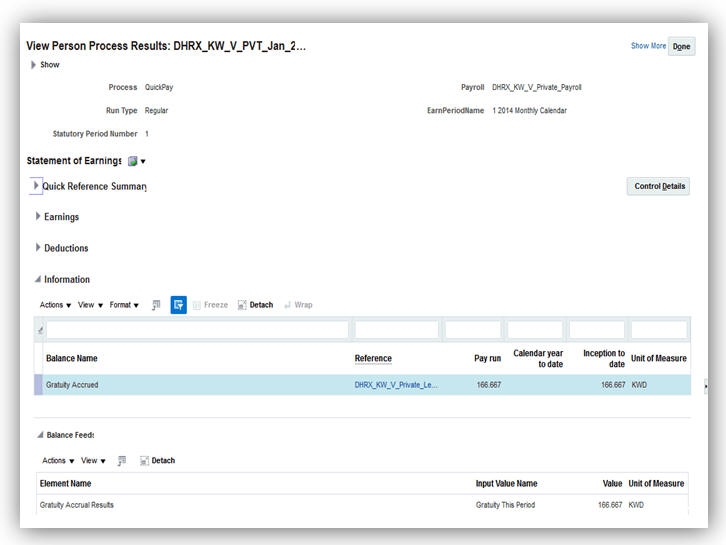Click the Reference filter field

click(396, 330)
